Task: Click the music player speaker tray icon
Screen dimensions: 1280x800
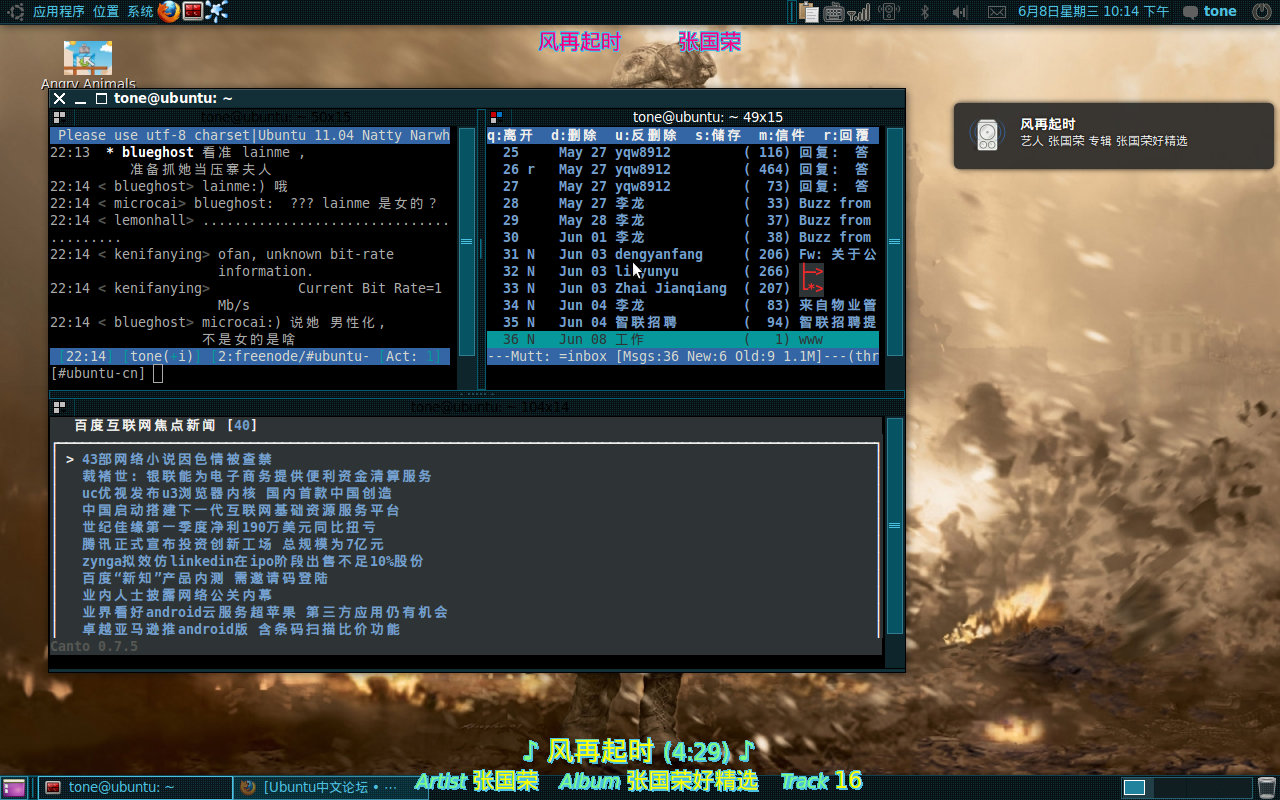Action: 890,12
